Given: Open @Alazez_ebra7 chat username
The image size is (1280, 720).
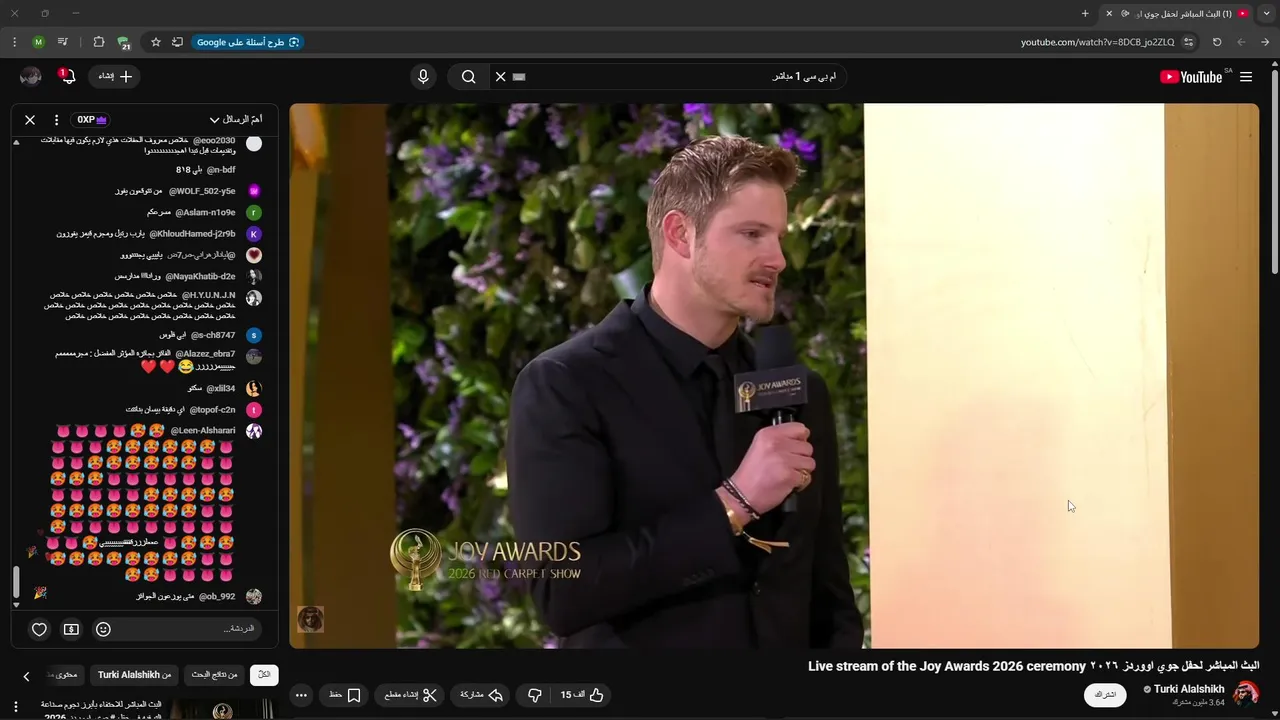Looking at the screenshot, I should click(x=205, y=354).
